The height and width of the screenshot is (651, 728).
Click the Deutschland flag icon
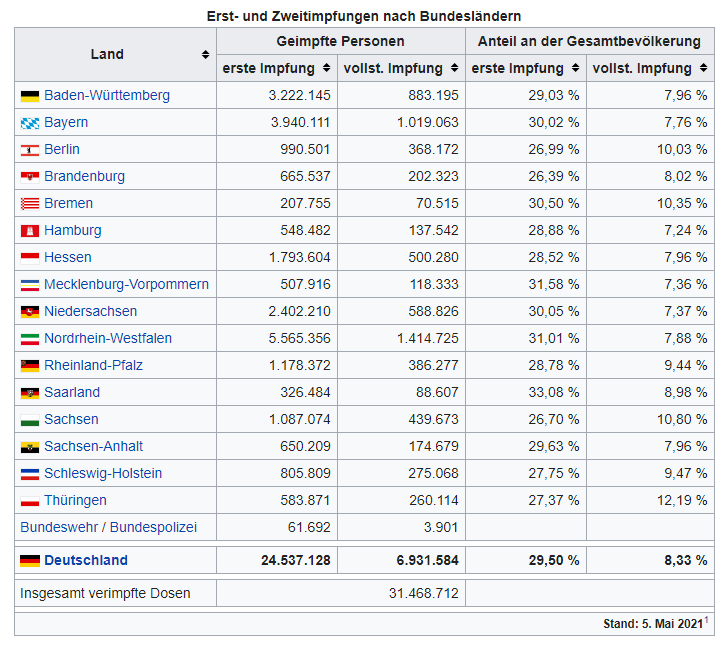[x=30, y=561]
